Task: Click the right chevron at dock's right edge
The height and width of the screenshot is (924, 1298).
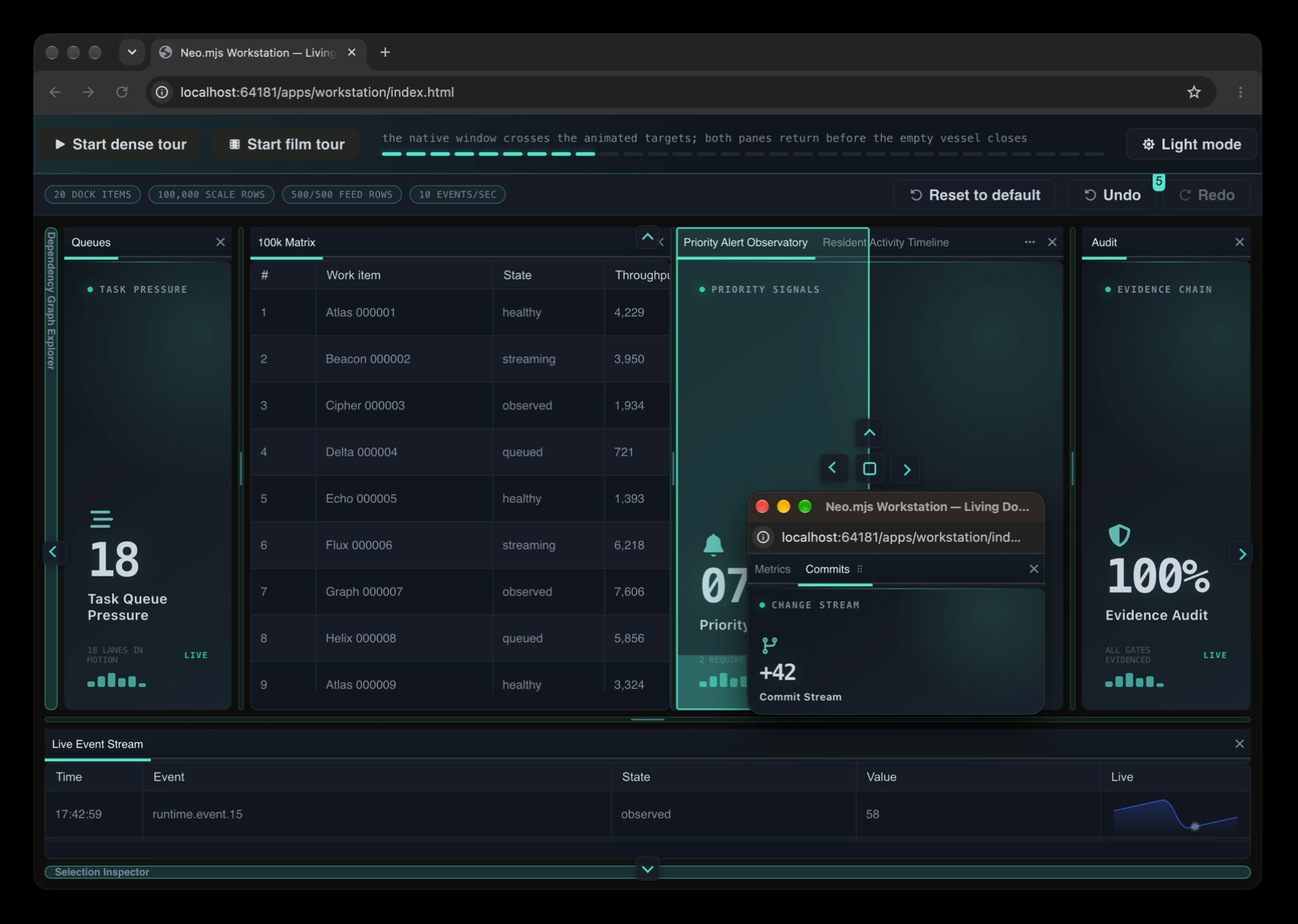Action: point(1242,554)
